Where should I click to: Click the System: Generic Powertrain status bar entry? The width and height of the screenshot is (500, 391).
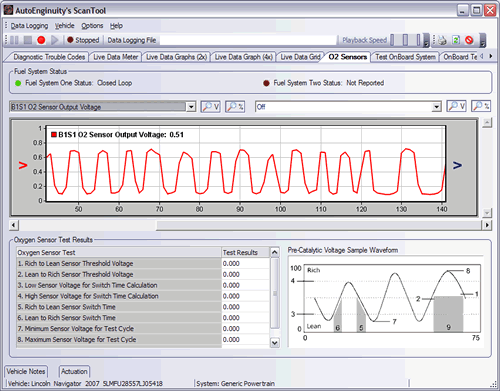235,384
